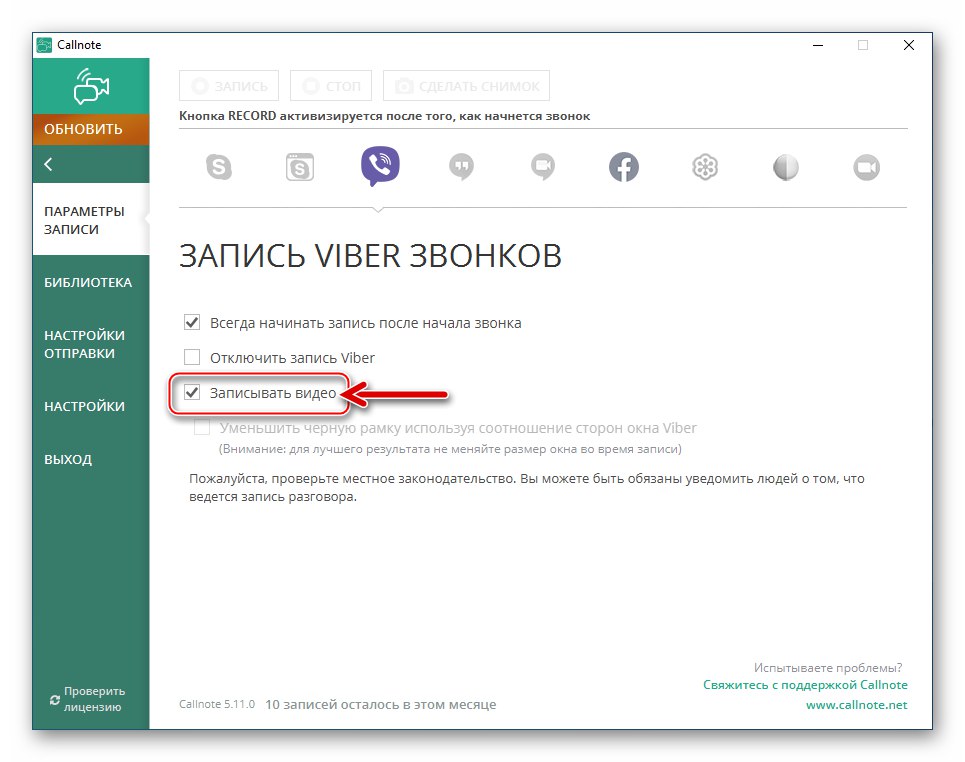Screen dimensions: 965x762
Task: Click the Кнопка RECORD активизируется hint text
Action: pyautogui.click(x=385, y=116)
